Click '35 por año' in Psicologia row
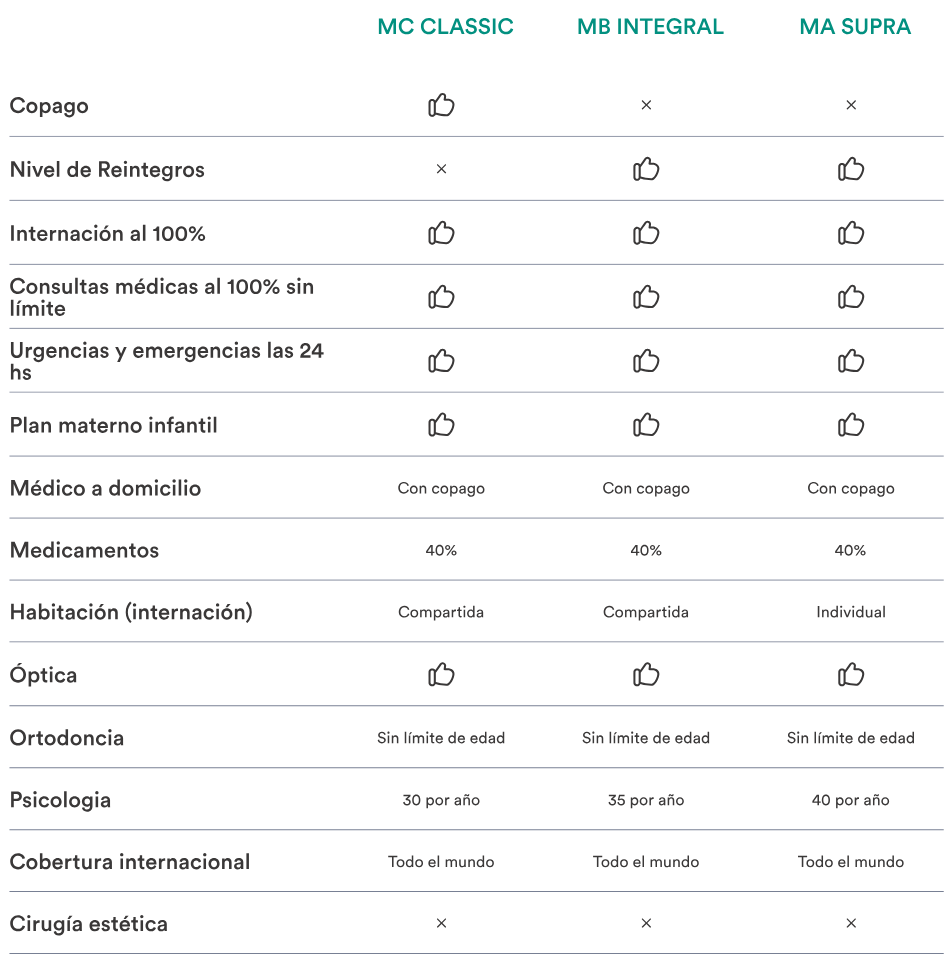 pyautogui.click(x=646, y=800)
